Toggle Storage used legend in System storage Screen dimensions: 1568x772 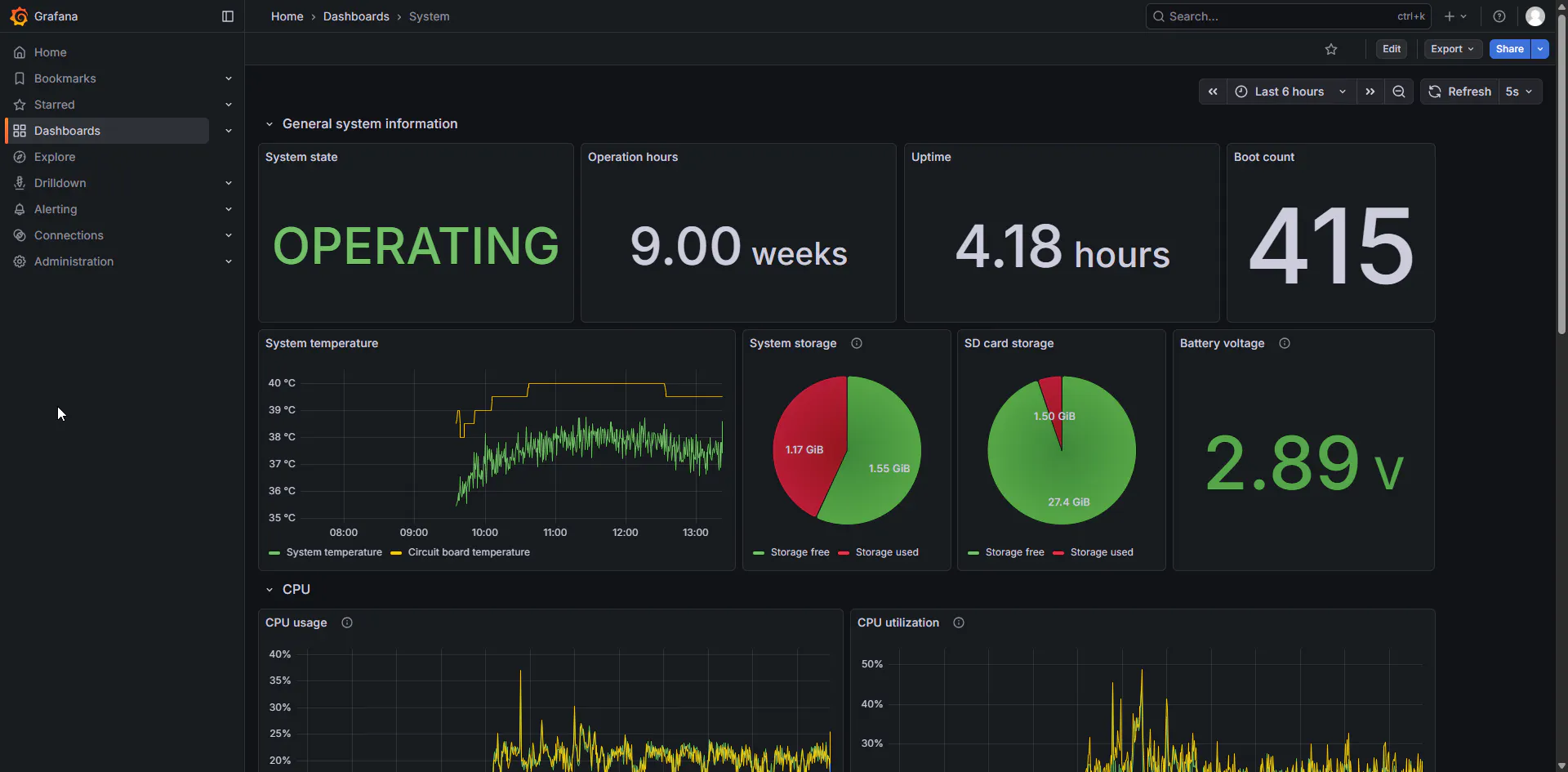point(886,552)
